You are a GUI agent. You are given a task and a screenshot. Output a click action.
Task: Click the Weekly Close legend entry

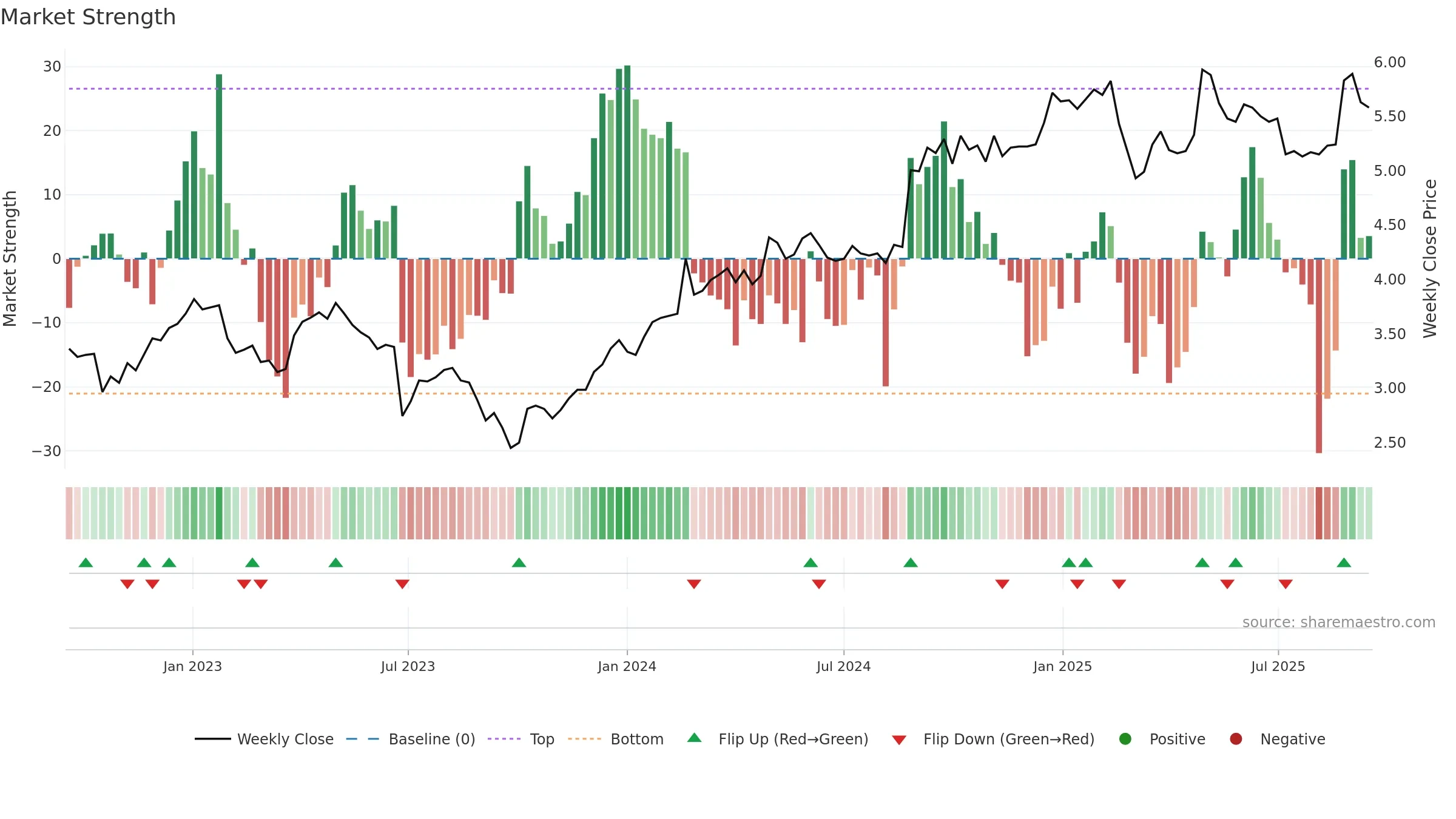pyautogui.click(x=264, y=739)
